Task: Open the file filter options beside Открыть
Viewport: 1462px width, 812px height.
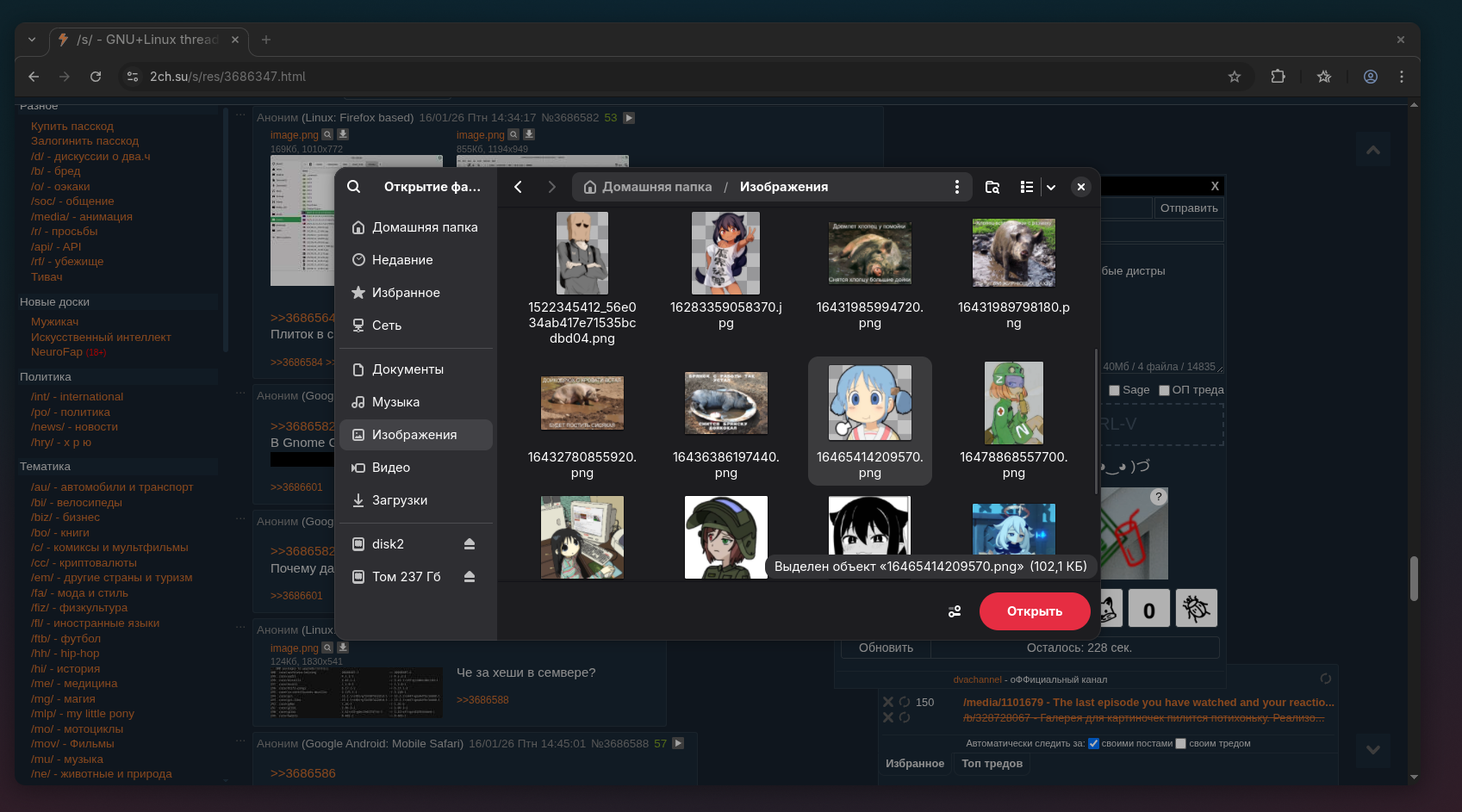Action: click(x=955, y=611)
